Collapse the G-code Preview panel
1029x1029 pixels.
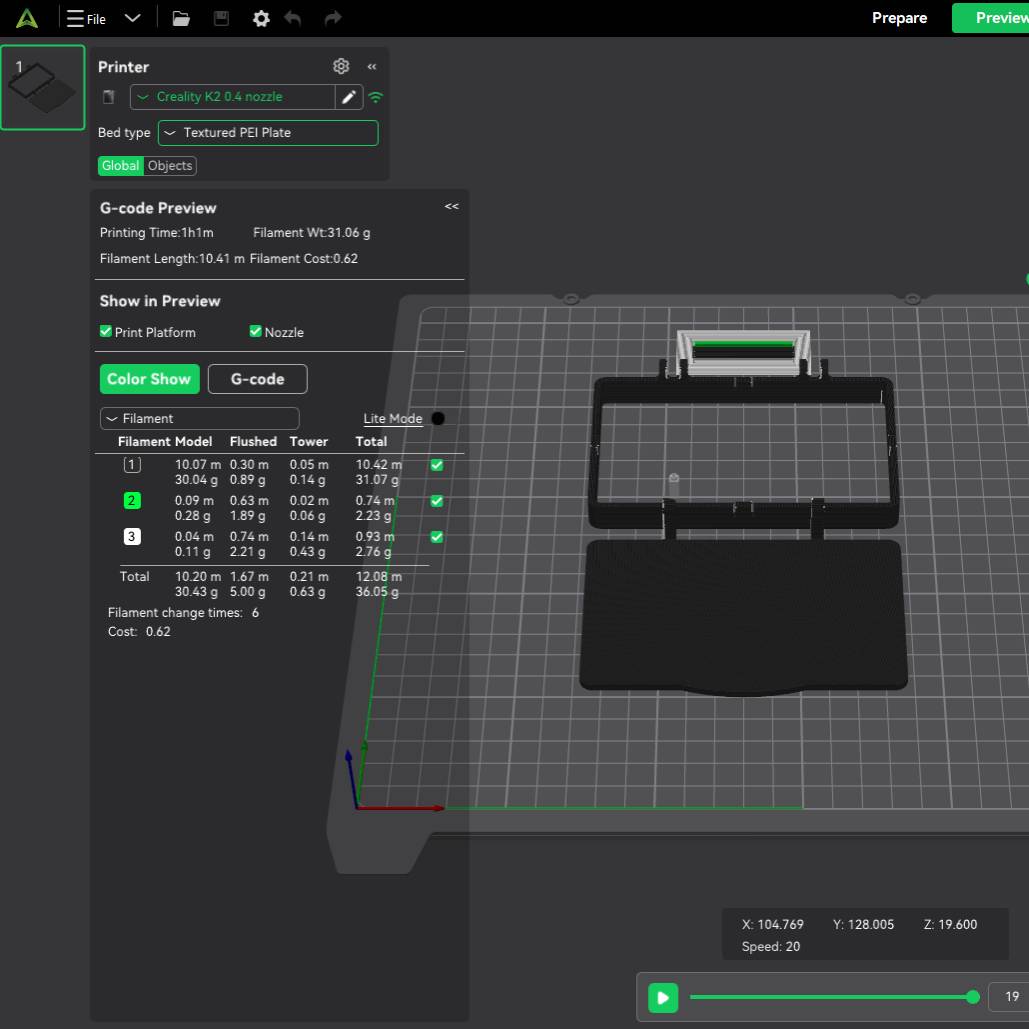tap(452, 206)
